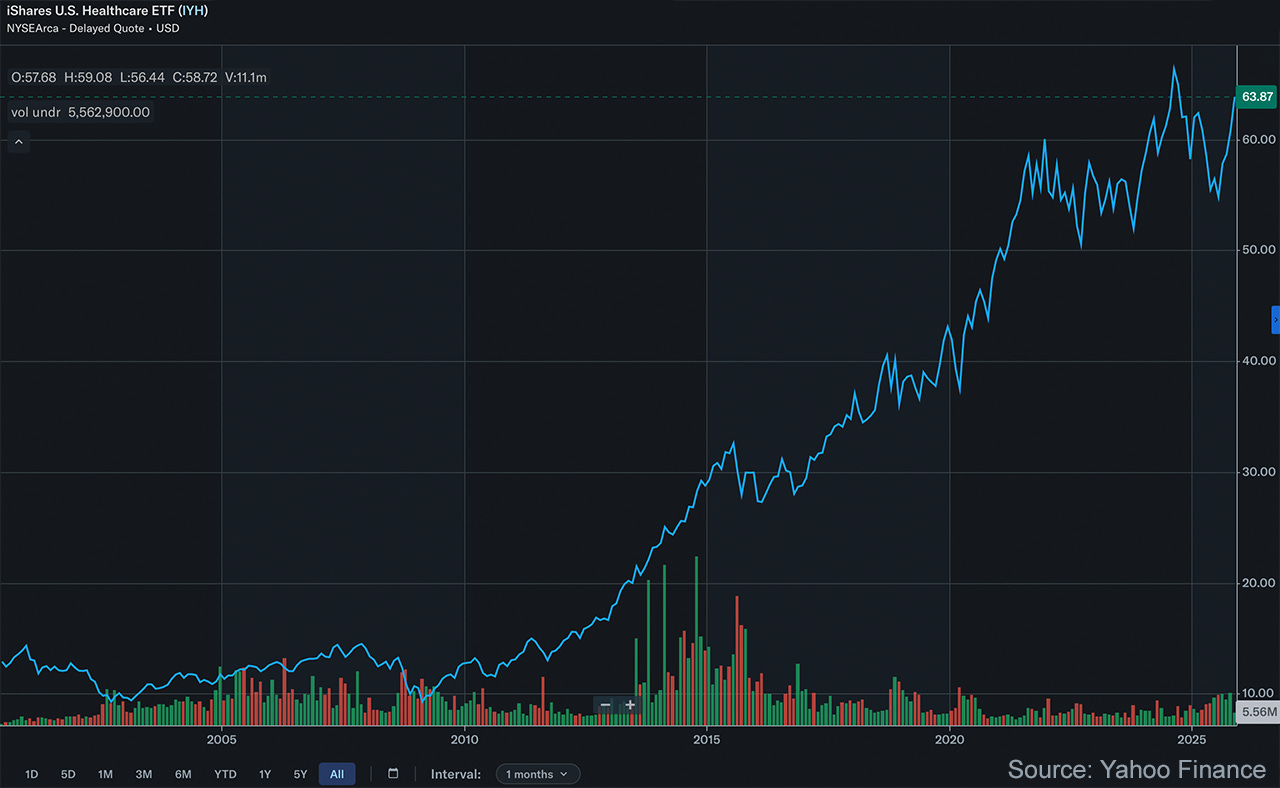The image size is (1280, 788).
Task: Open the Interval 1 months dropdown
Action: [538, 774]
